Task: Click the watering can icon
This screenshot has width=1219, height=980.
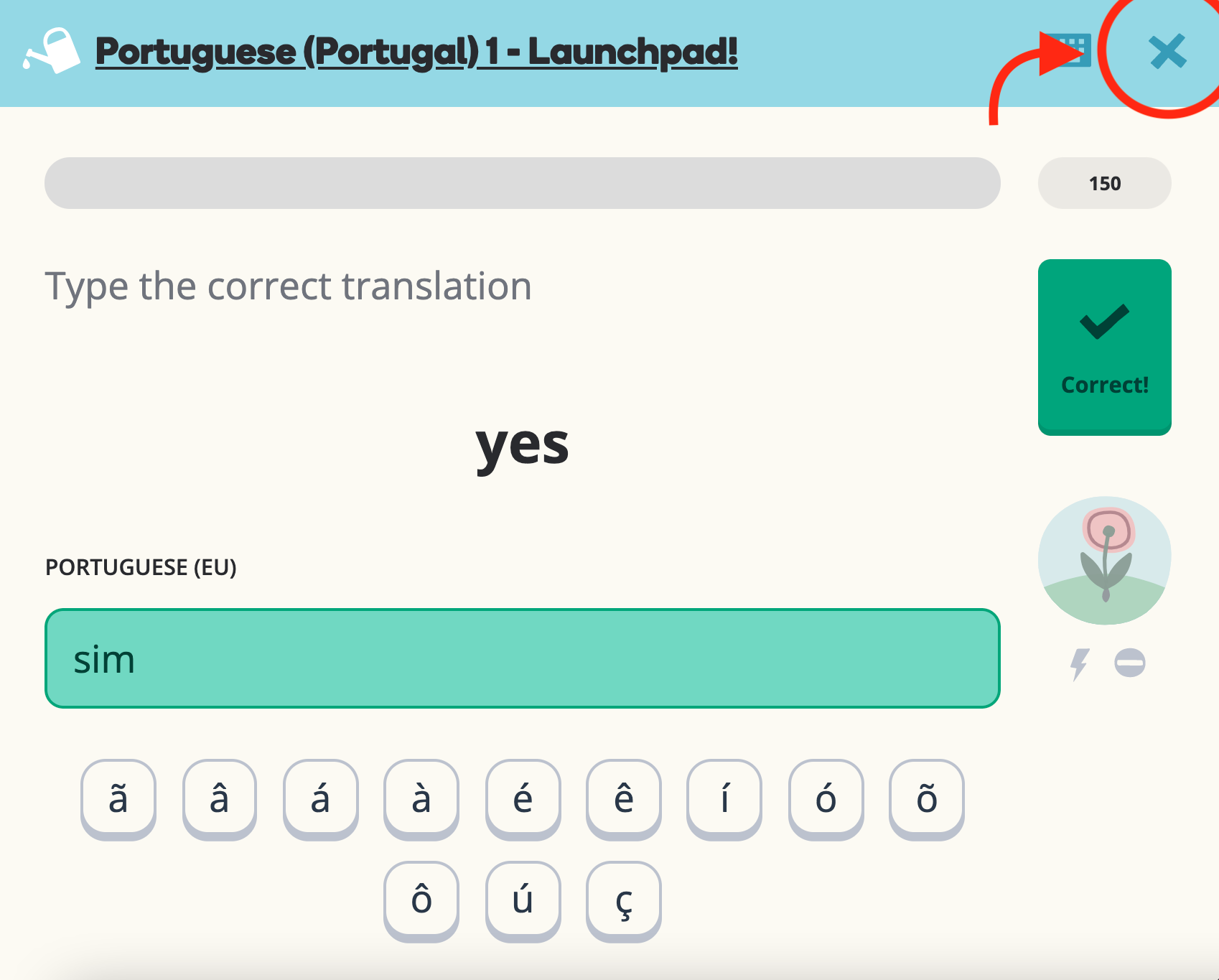Action: point(52,51)
